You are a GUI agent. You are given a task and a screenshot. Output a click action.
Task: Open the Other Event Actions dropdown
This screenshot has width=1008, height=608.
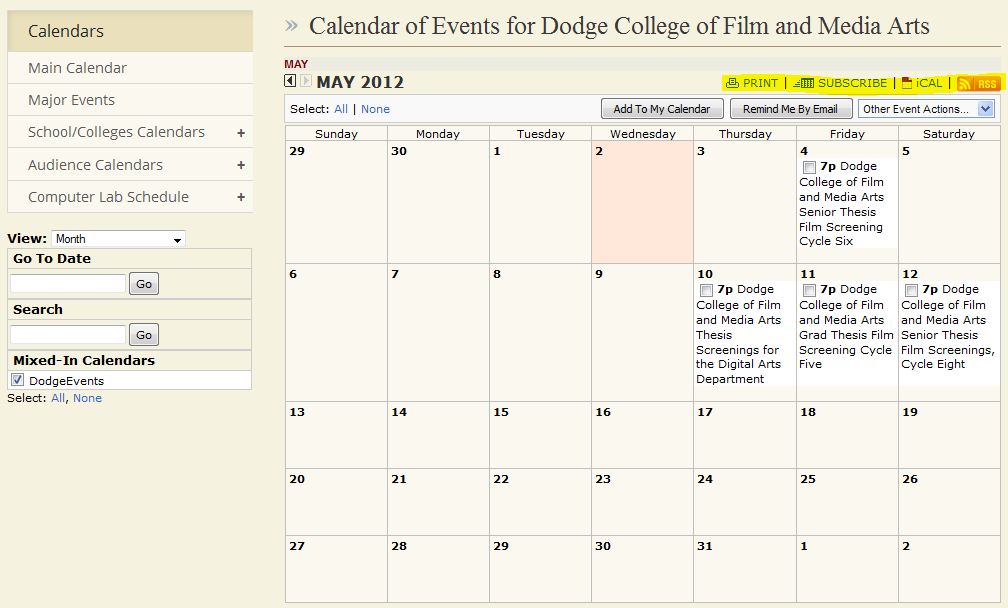[x=926, y=109]
